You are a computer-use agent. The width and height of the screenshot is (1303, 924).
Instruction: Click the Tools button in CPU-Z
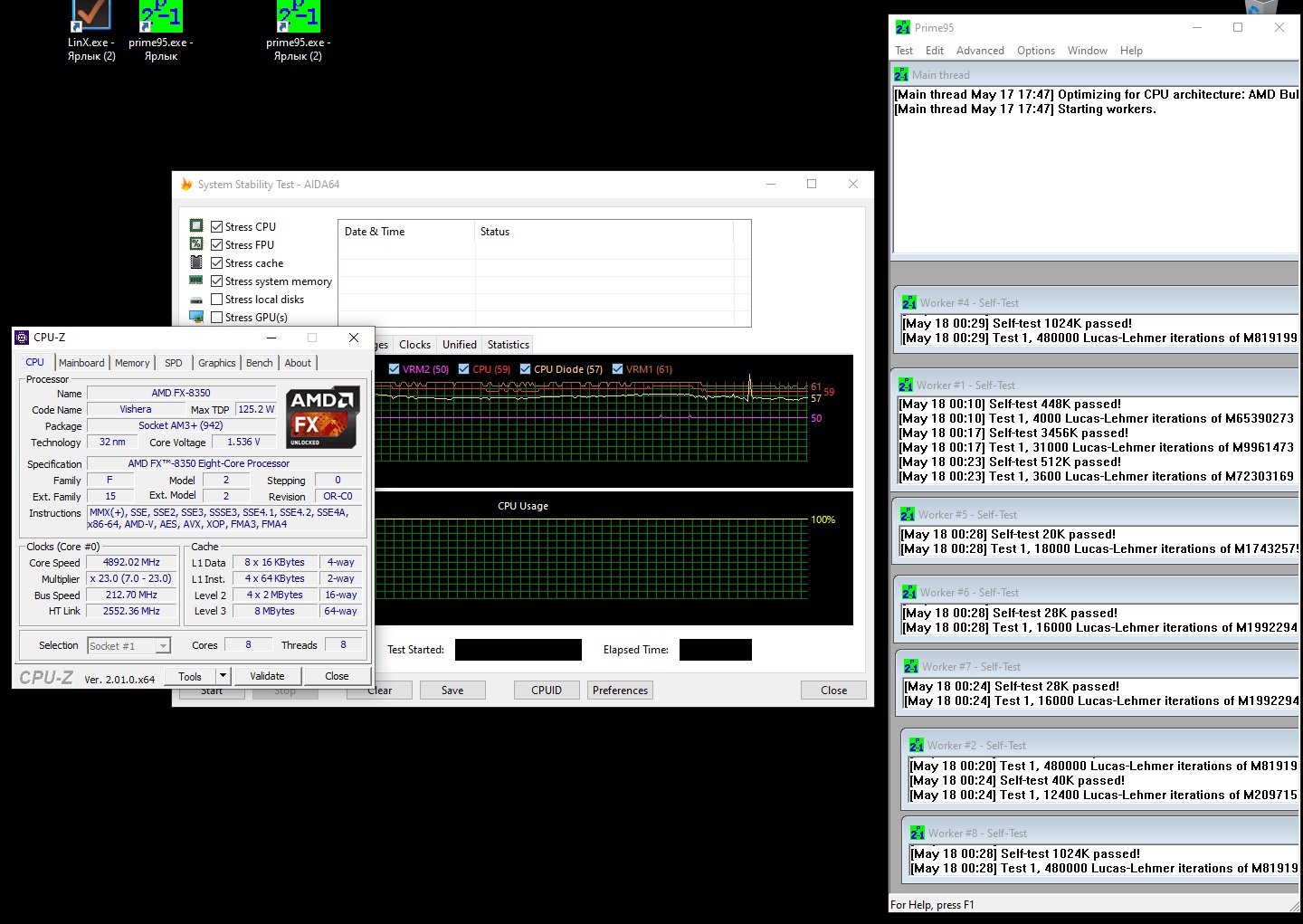[x=190, y=676]
